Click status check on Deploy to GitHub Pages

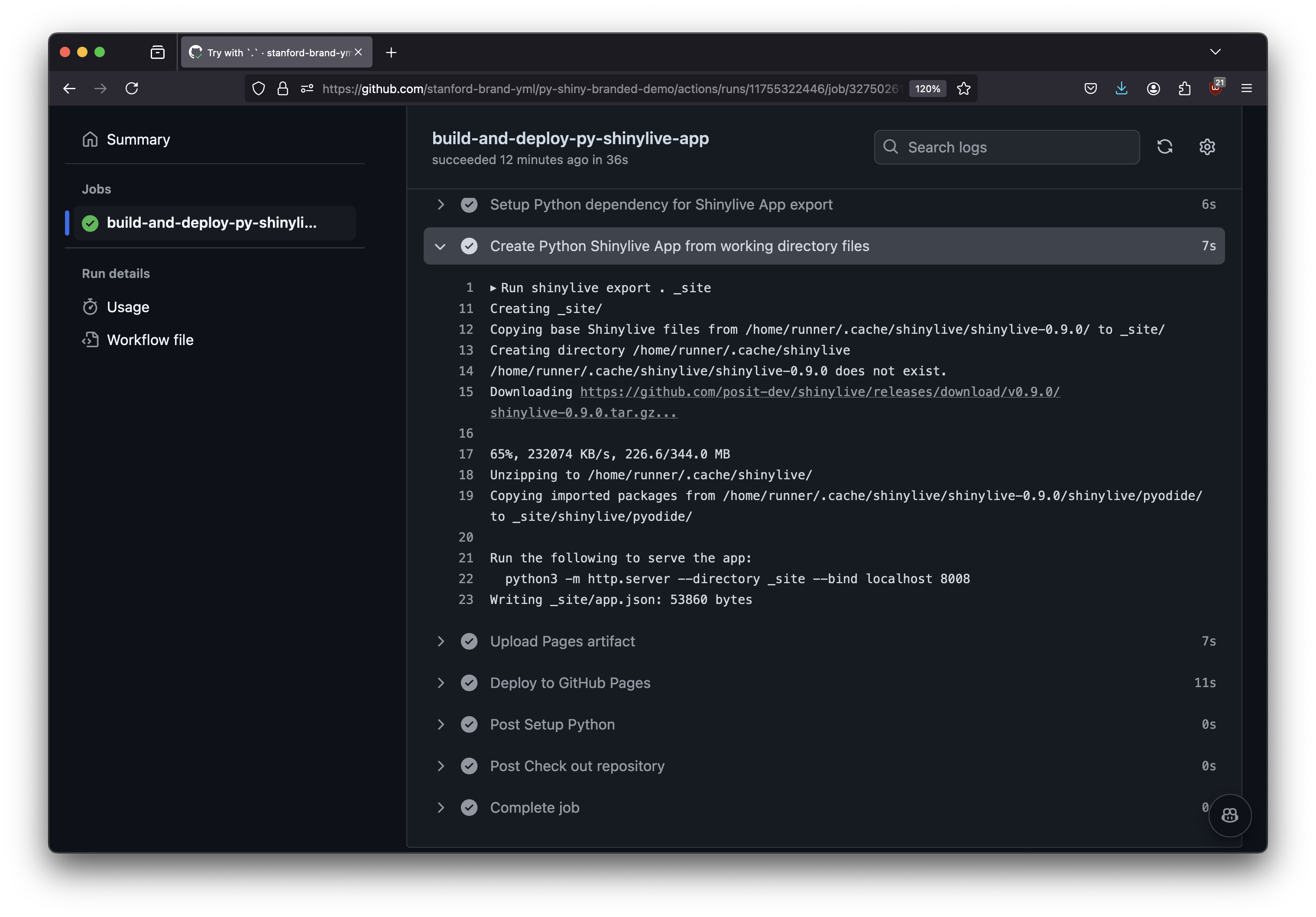469,683
